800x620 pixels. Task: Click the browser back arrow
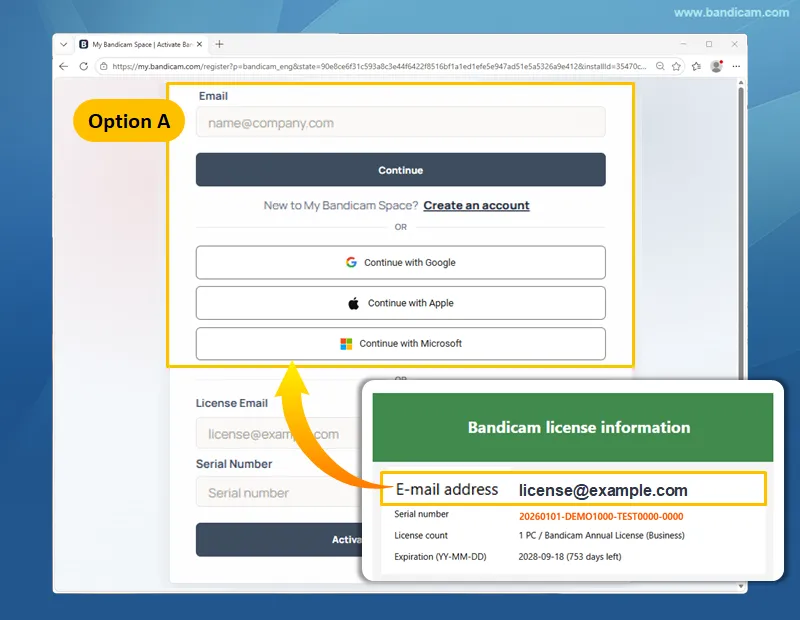click(63, 66)
